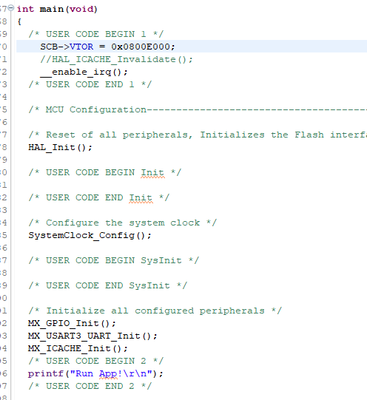Click the 'int main(void)' declaration line

coord(57,9)
